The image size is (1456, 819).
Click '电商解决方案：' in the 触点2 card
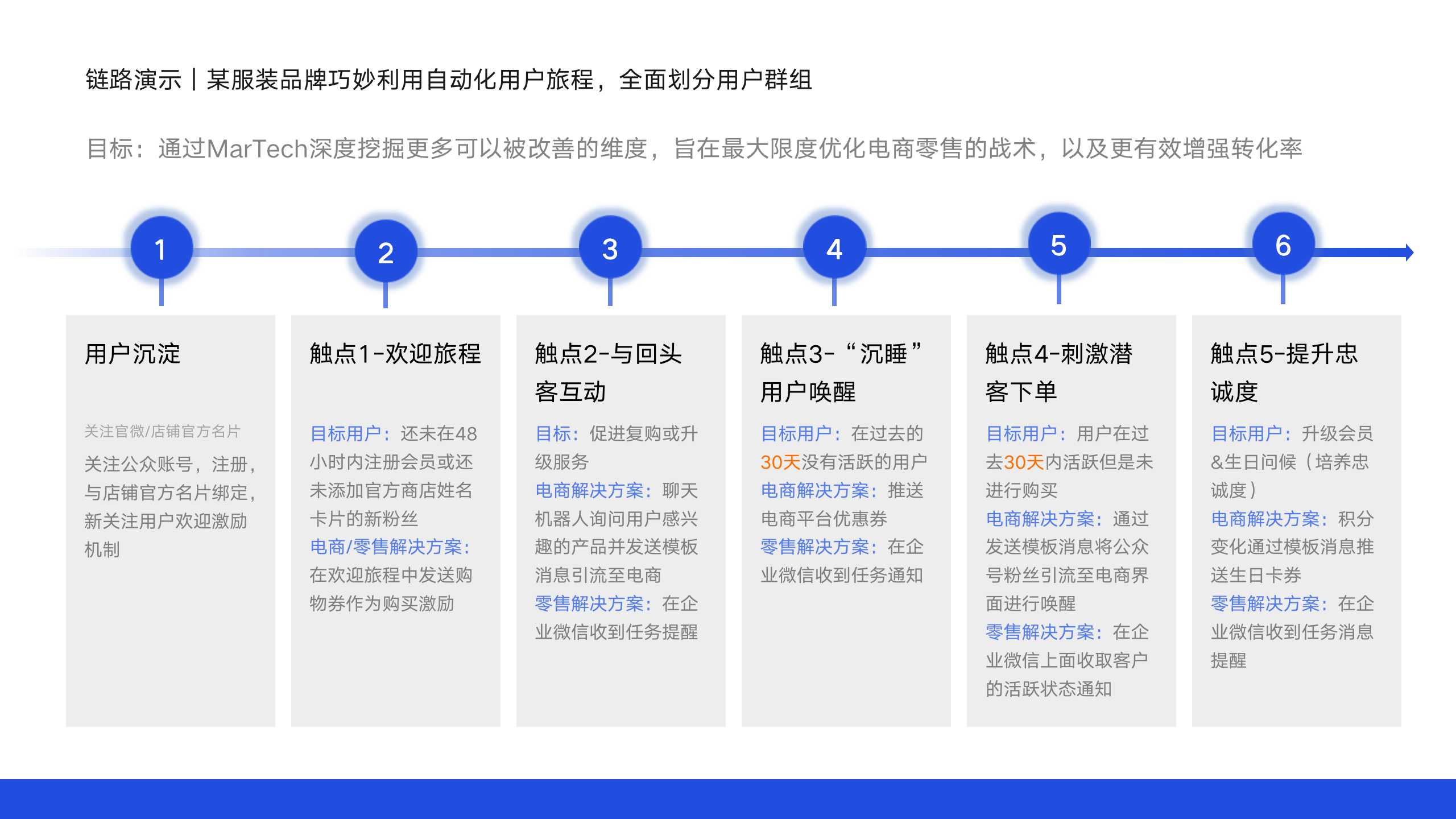(x=594, y=490)
